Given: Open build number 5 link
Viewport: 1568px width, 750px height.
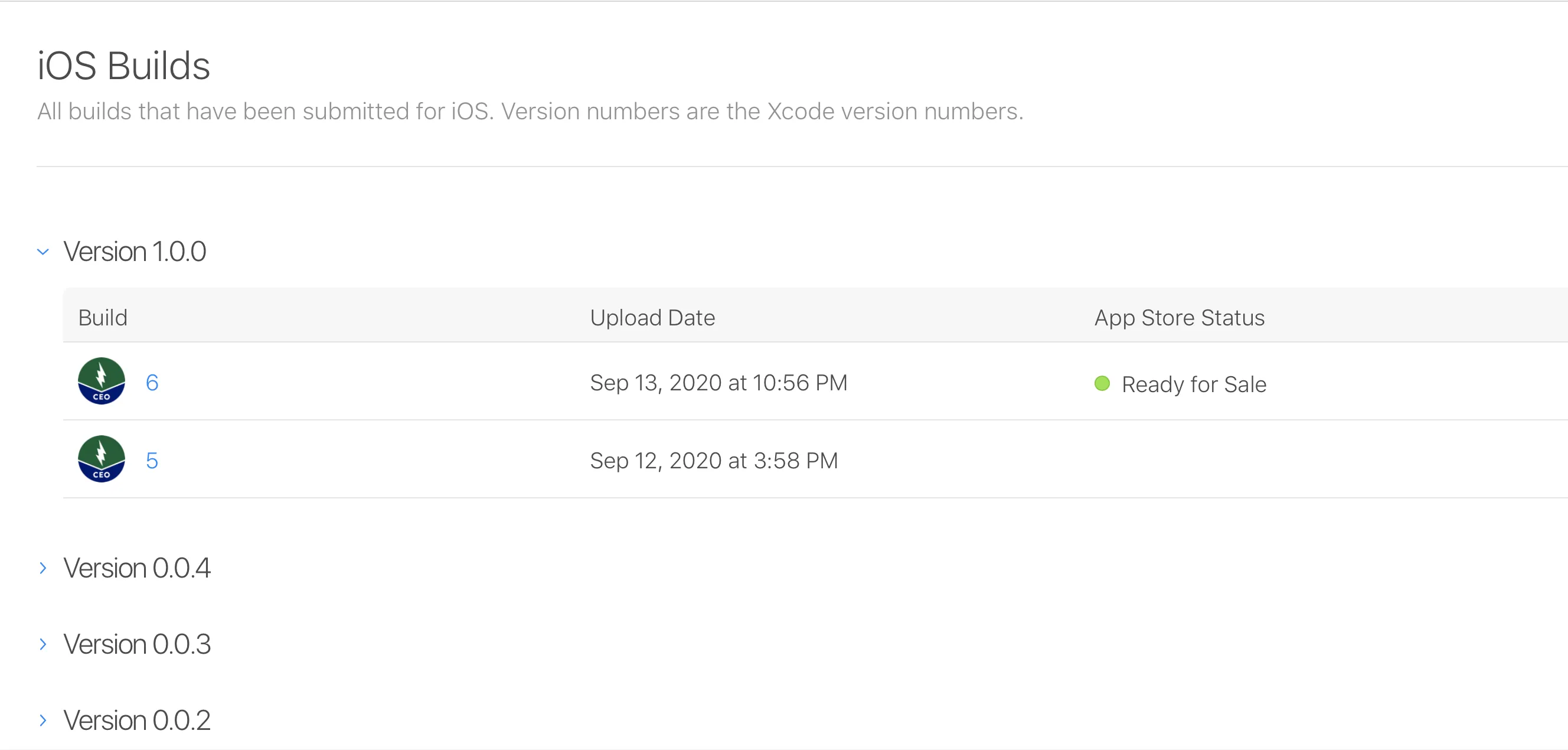Looking at the screenshot, I should pos(152,461).
